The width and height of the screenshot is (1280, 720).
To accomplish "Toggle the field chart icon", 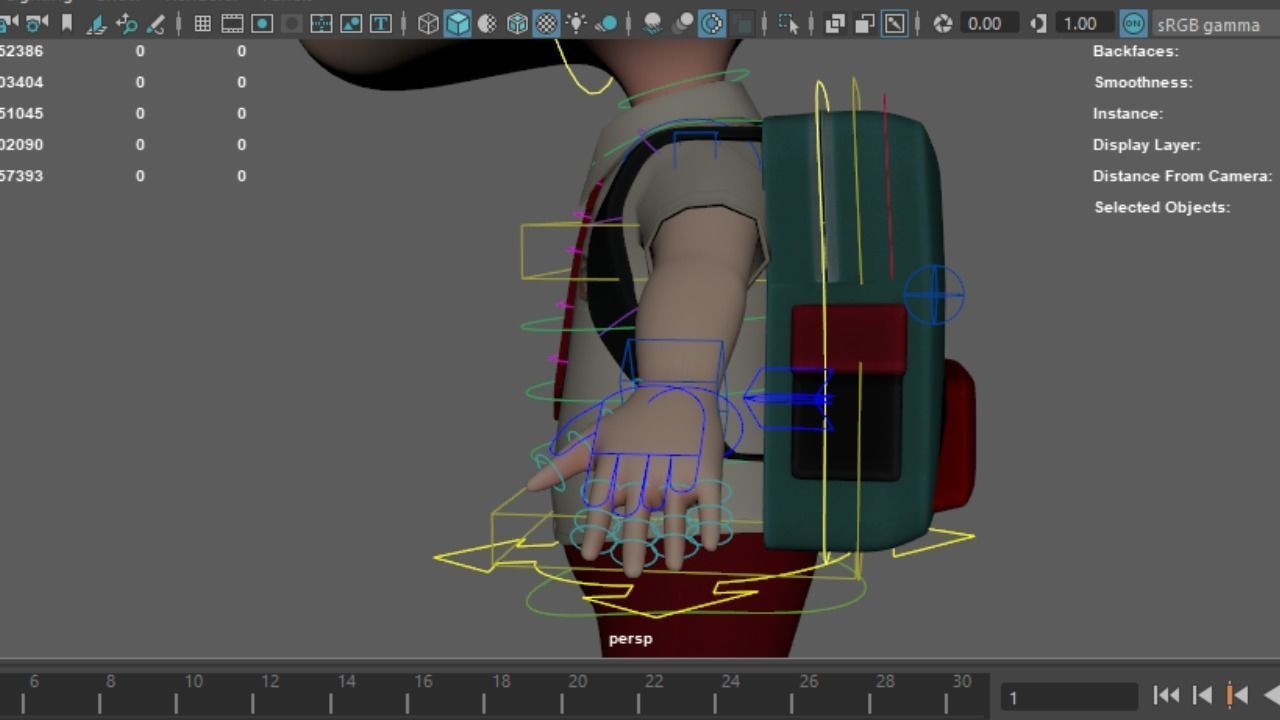I will pos(322,23).
